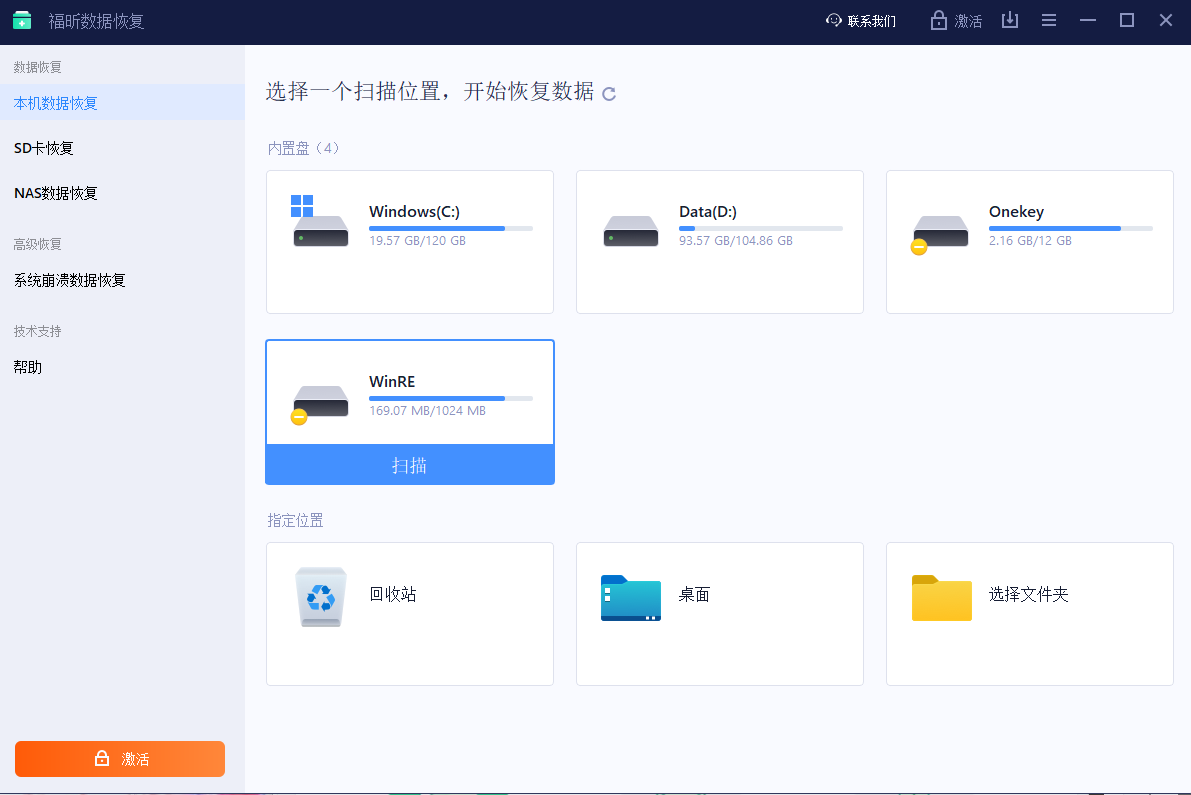
Task: Click the desktop folder icon
Action: coord(630,598)
